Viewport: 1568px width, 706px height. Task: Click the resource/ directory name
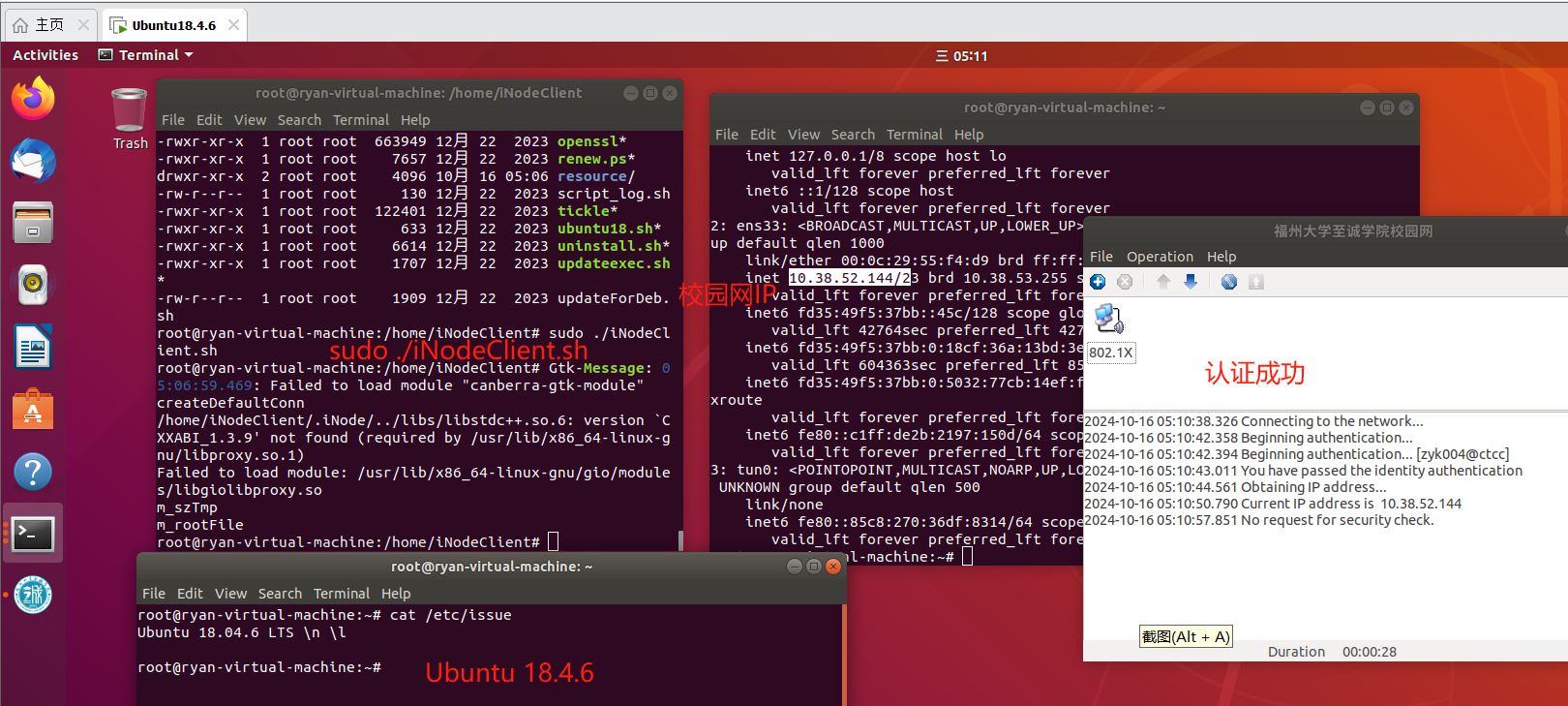[596, 176]
